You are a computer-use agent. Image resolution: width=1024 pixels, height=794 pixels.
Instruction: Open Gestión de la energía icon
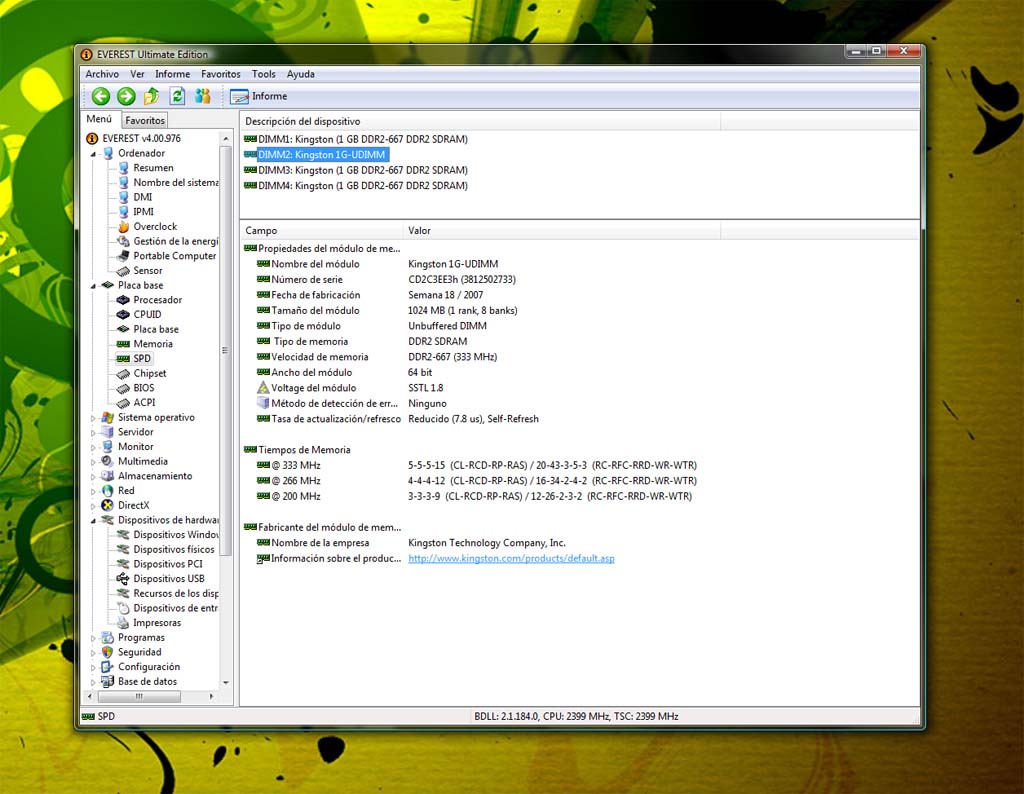point(123,241)
